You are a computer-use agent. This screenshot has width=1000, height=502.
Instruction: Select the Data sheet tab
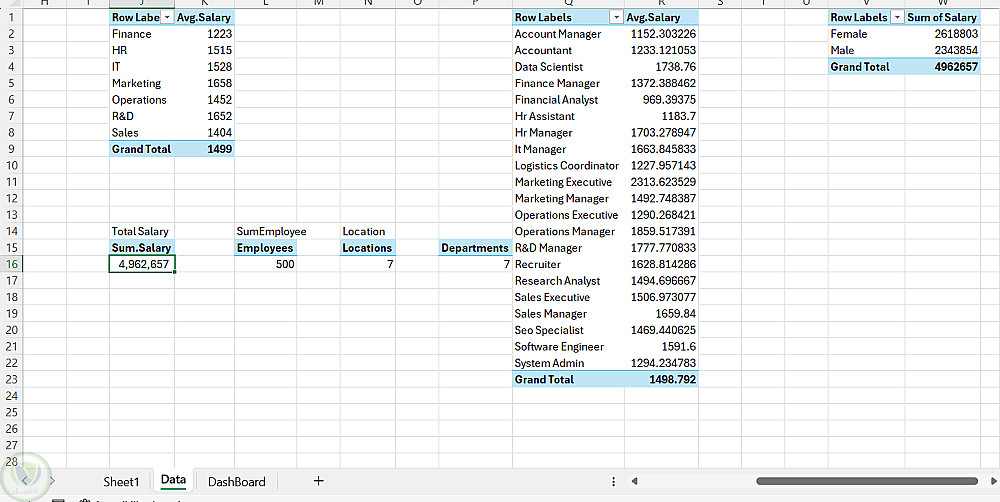point(173,481)
